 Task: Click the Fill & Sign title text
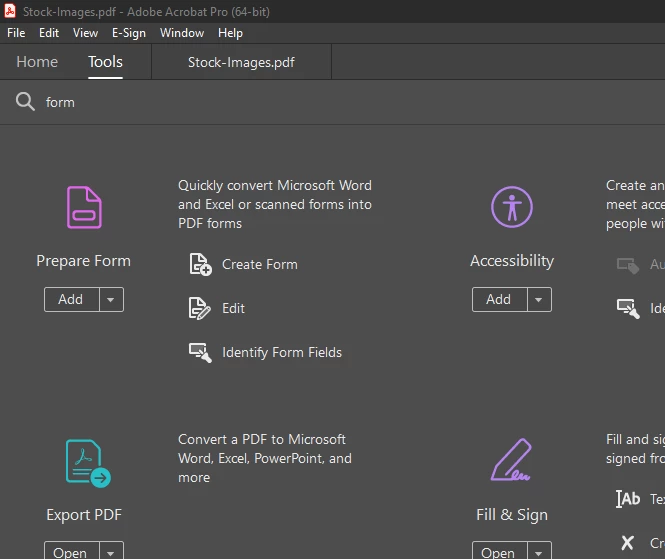[512, 515]
